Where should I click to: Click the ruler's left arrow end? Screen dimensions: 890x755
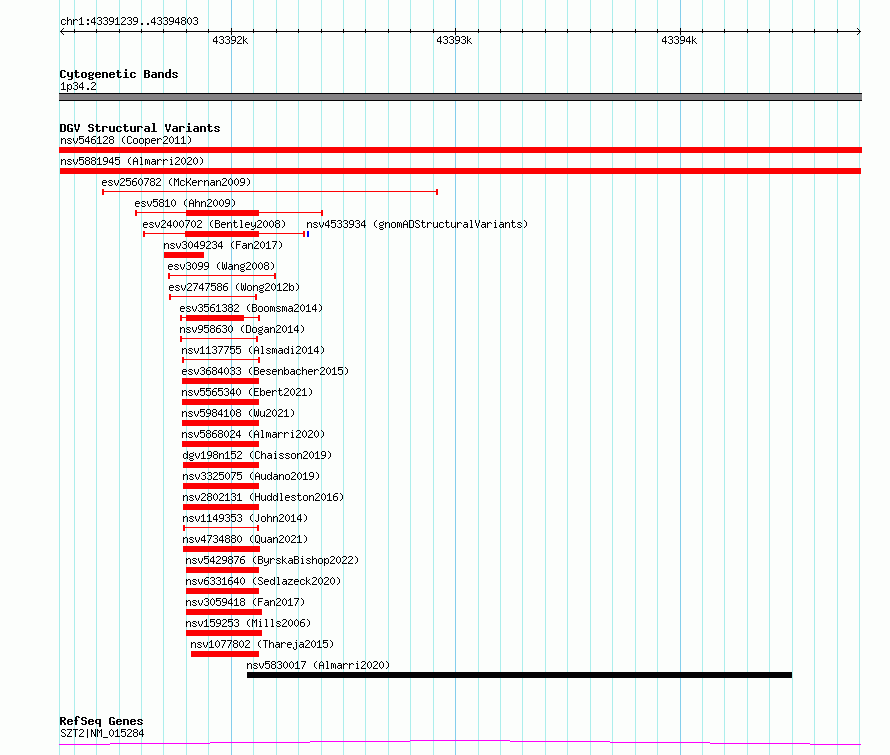pyautogui.click(x=62, y=32)
